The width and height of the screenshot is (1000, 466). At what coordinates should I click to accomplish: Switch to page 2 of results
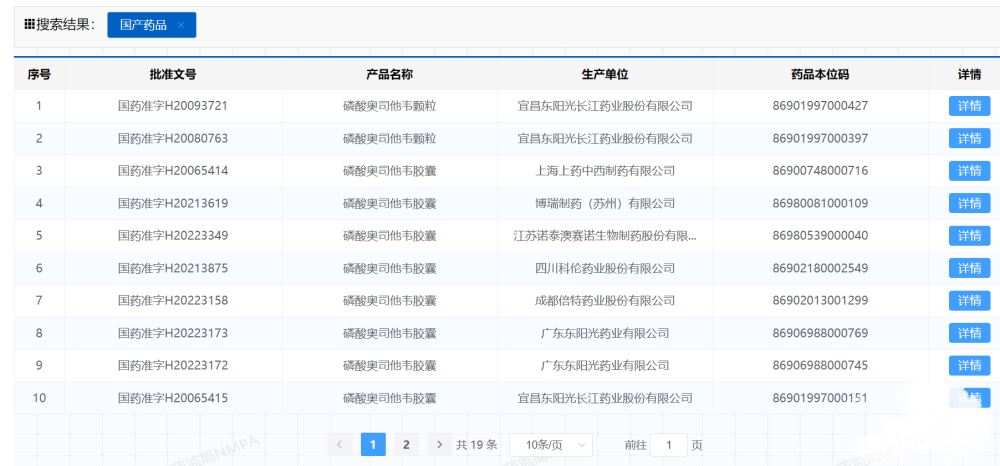pyautogui.click(x=406, y=444)
